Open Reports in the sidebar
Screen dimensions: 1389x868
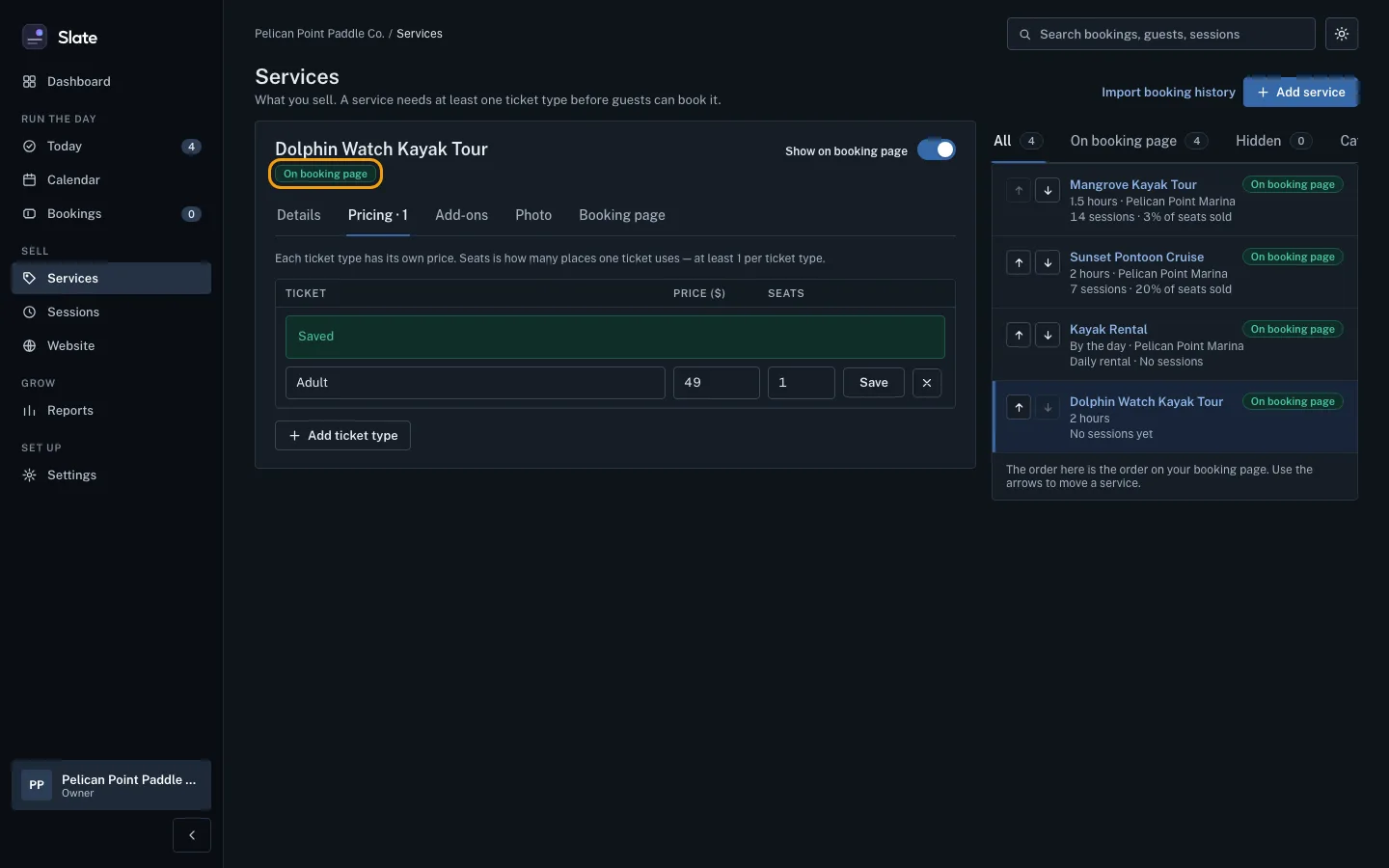click(111, 411)
